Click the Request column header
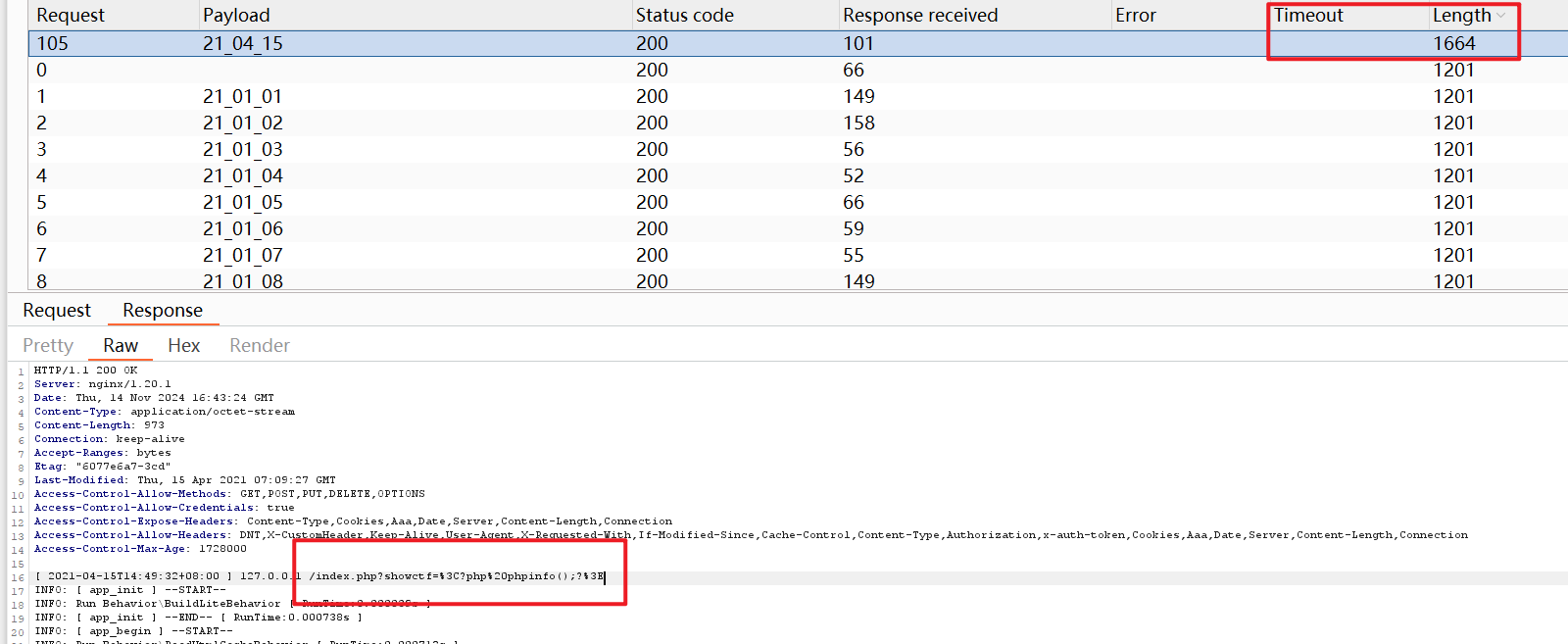This screenshot has height=644, width=1568. coord(71,16)
